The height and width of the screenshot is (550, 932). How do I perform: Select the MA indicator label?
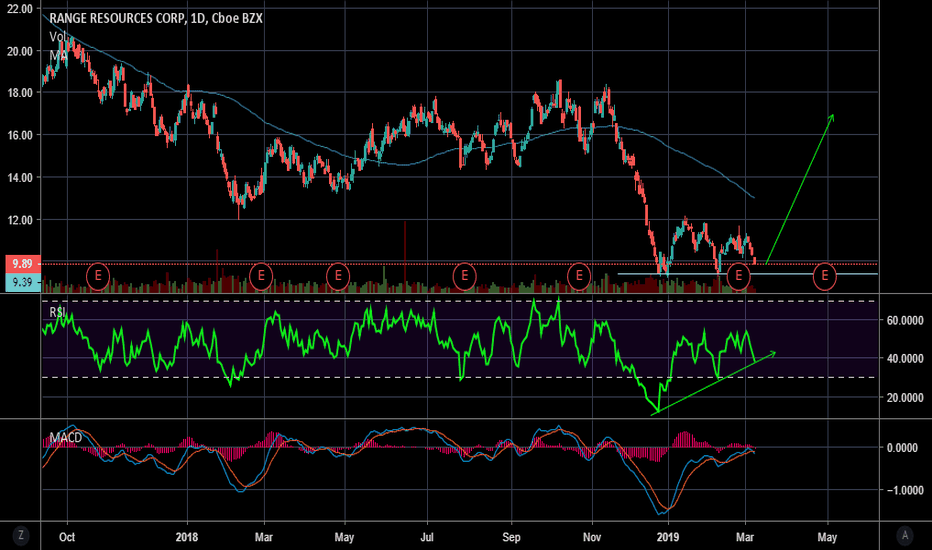click(58, 55)
